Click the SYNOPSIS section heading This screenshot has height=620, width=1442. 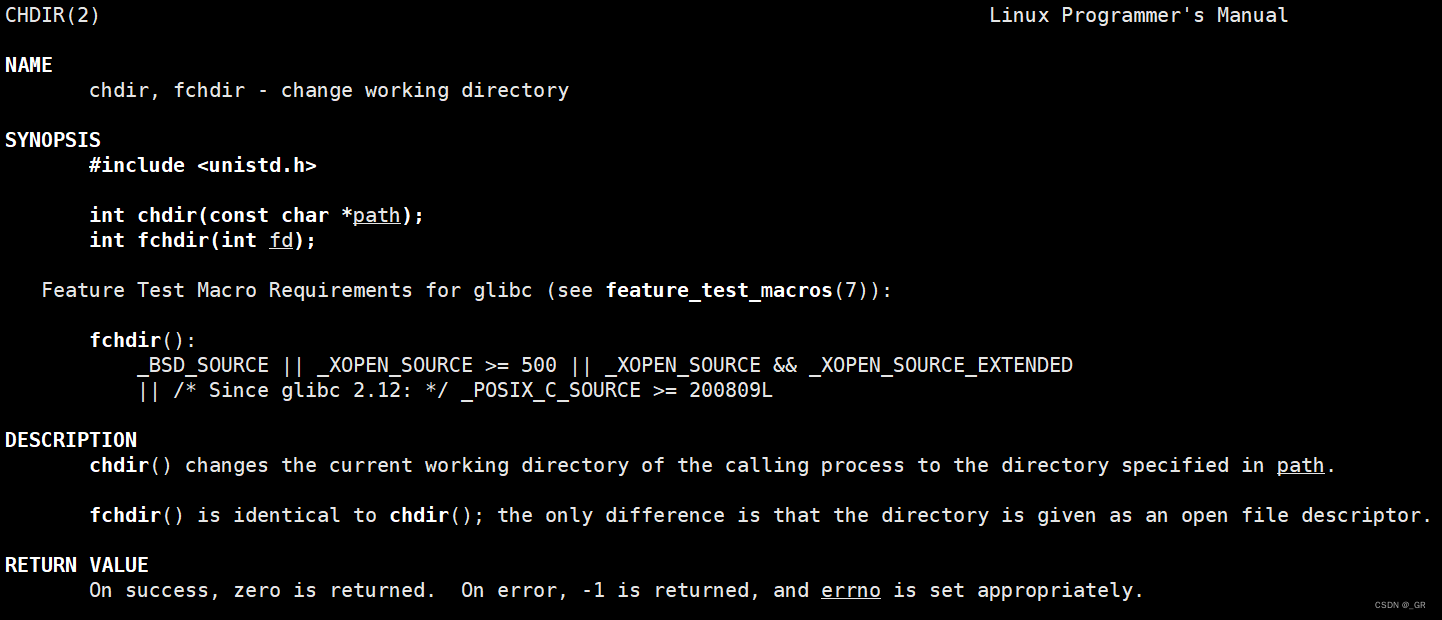point(53,140)
